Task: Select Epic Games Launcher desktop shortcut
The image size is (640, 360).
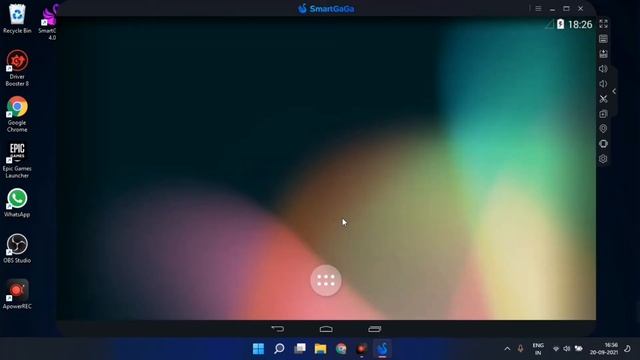Action: click(x=17, y=160)
